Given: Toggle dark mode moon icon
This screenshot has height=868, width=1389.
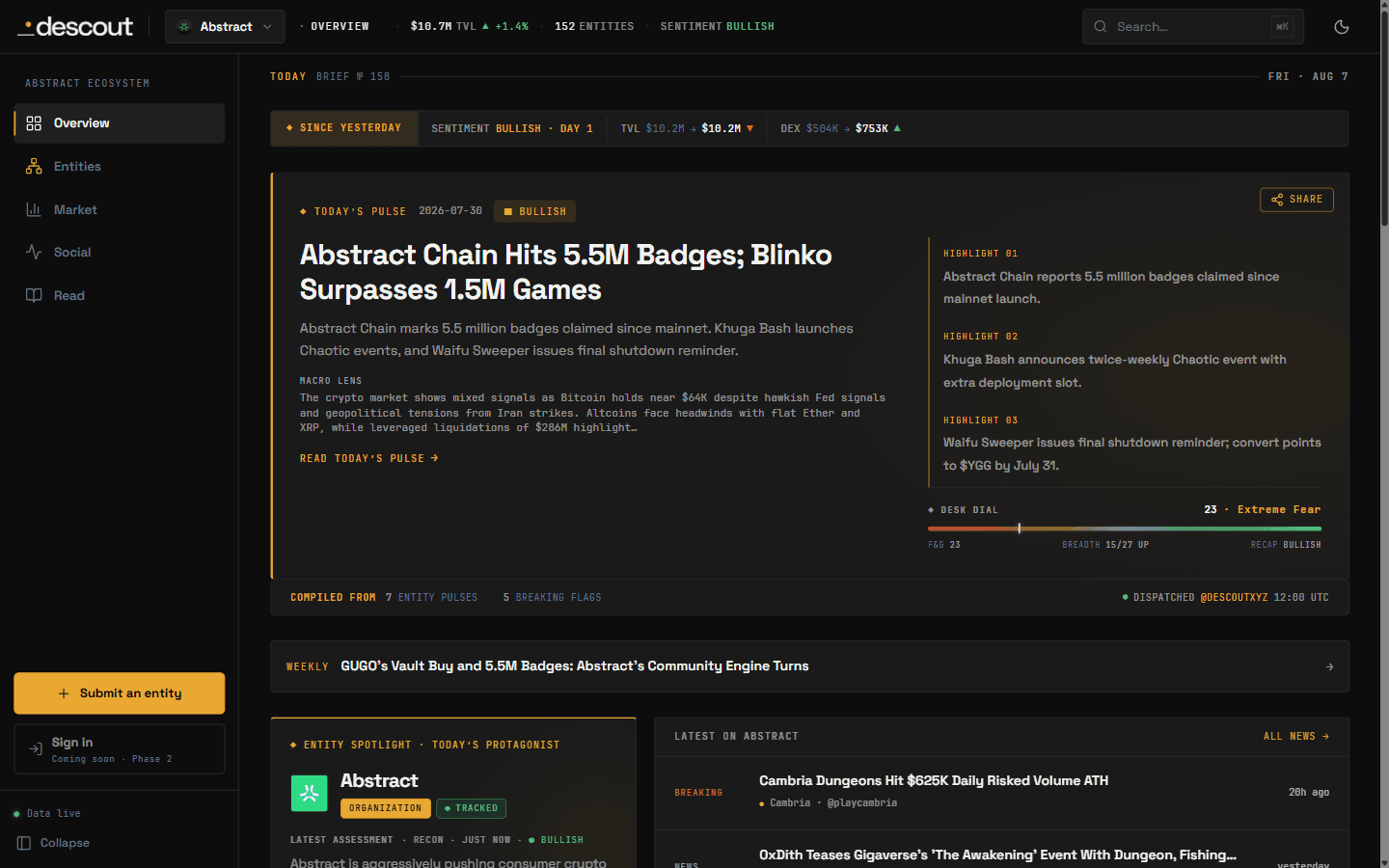Looking at the screenshot, I should pyautogui.click(x=1341, y=27).
